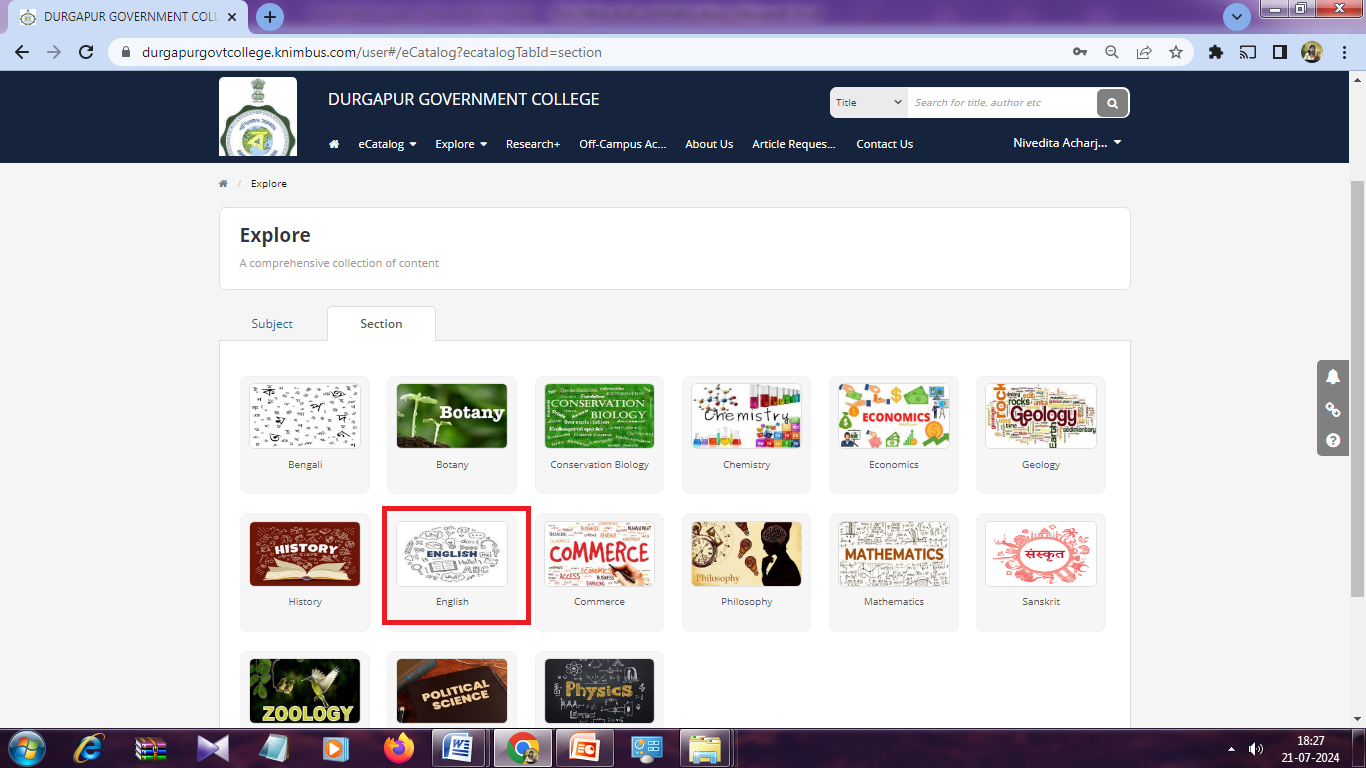This screenshot has height=768, width=1366.
Task: Bookmark this page with star icon
Action: click(x=1176, y=52)
